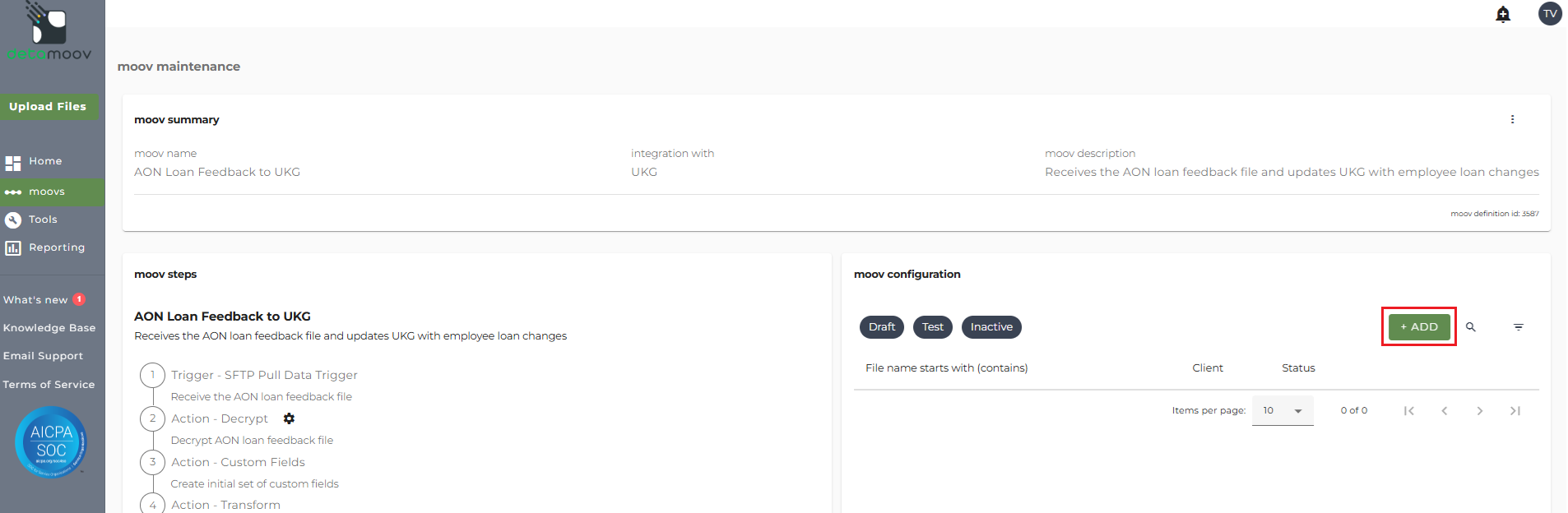Sort by Client column header

click(x=1208, y=368)
